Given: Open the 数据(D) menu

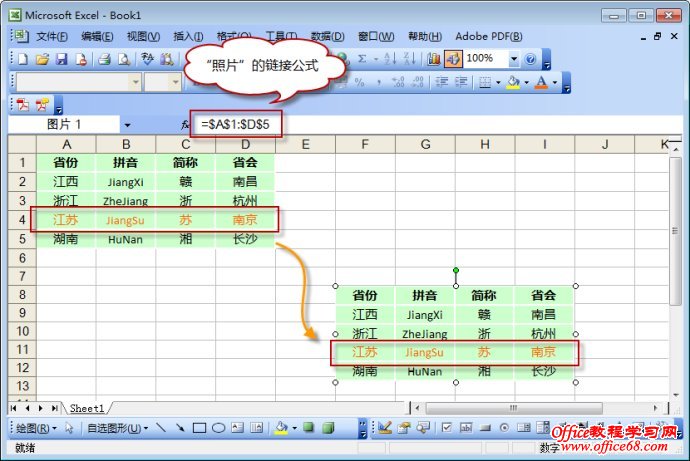Looking at the screenshot, I should coord(328,37).
